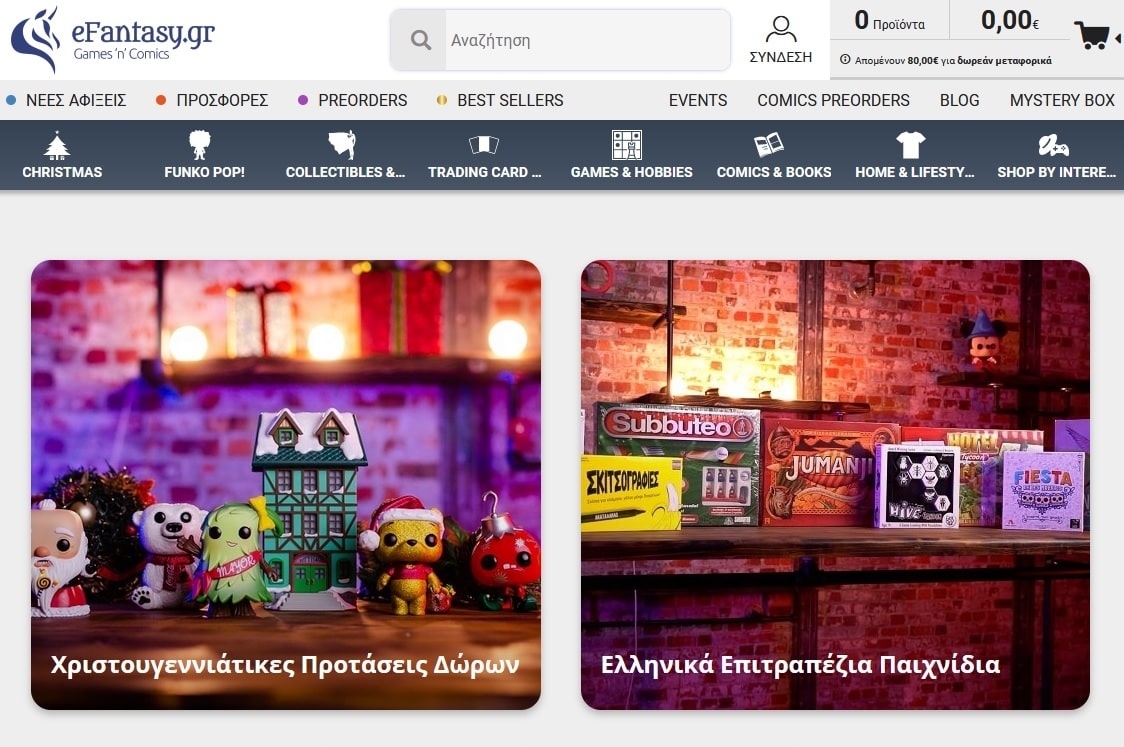Click the eFantasy.gr logo
This screenshot has width=1124, height=747.
pos(113,39)
